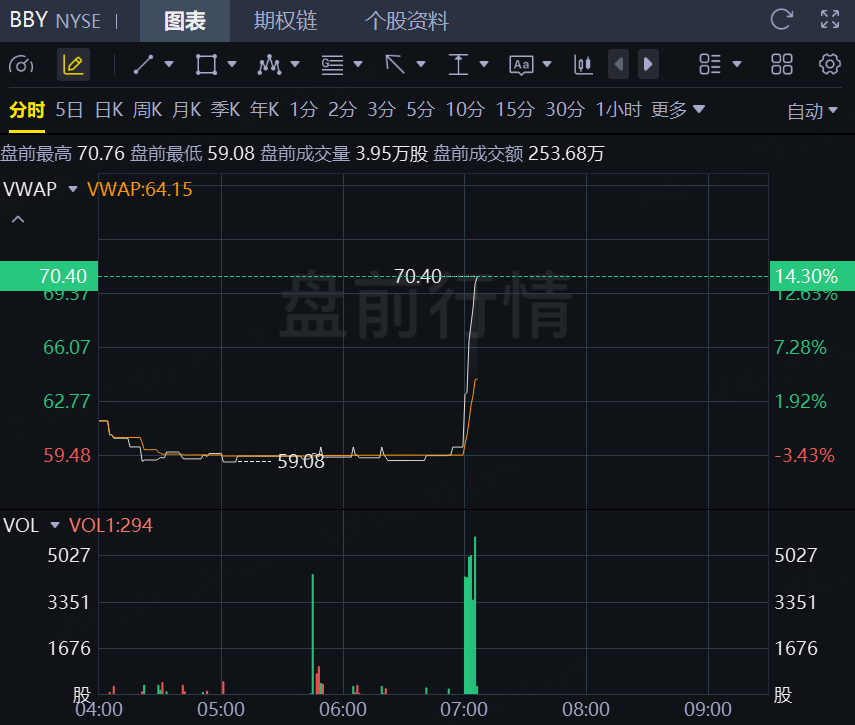Click the 盘前成交额 253.68万 text
This screenshot has height=725, width=855.
(519, 153)
